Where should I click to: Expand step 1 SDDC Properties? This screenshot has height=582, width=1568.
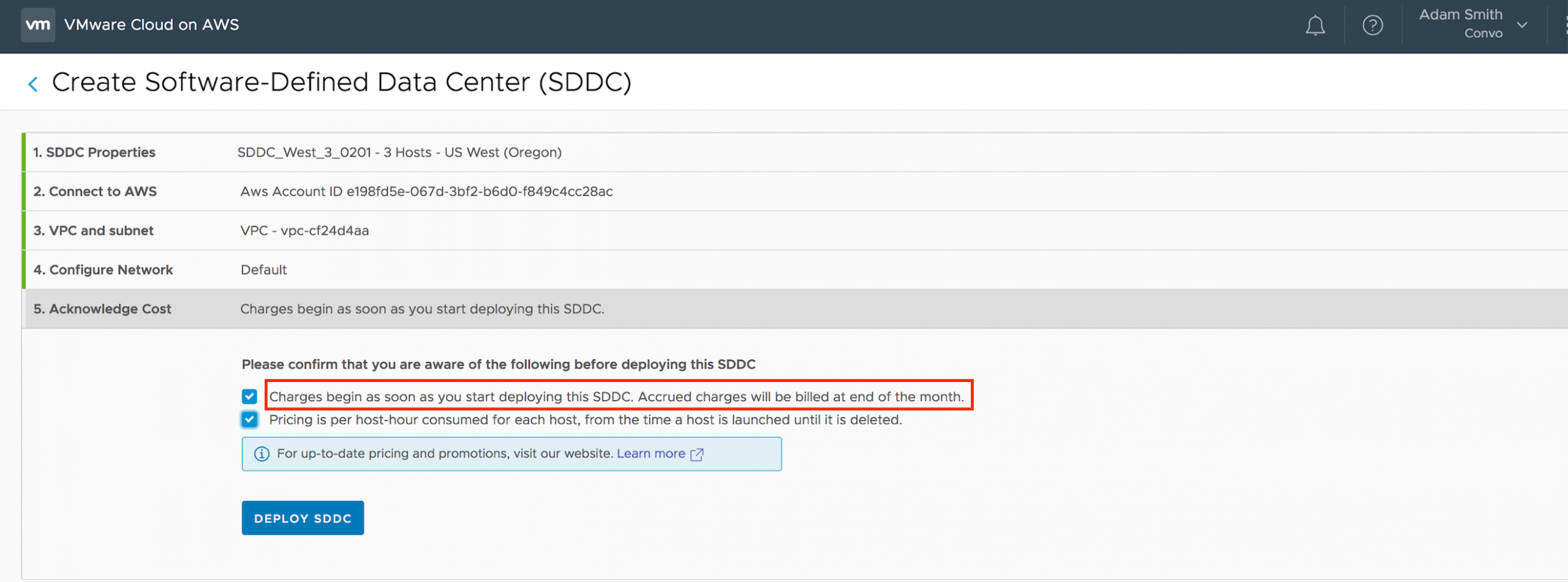click(x=795, y=152)
